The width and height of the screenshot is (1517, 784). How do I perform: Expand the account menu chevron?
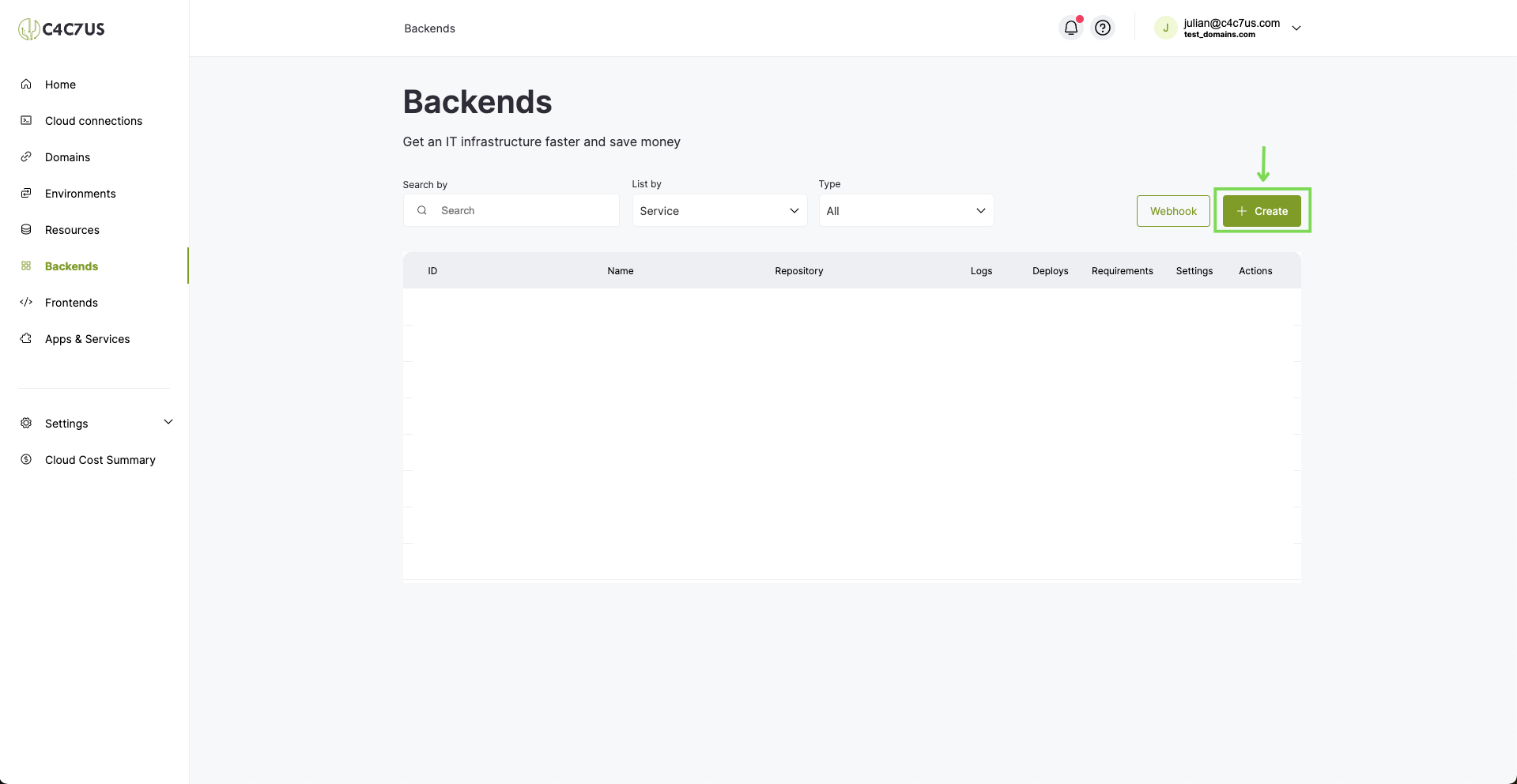point(1296,28)
